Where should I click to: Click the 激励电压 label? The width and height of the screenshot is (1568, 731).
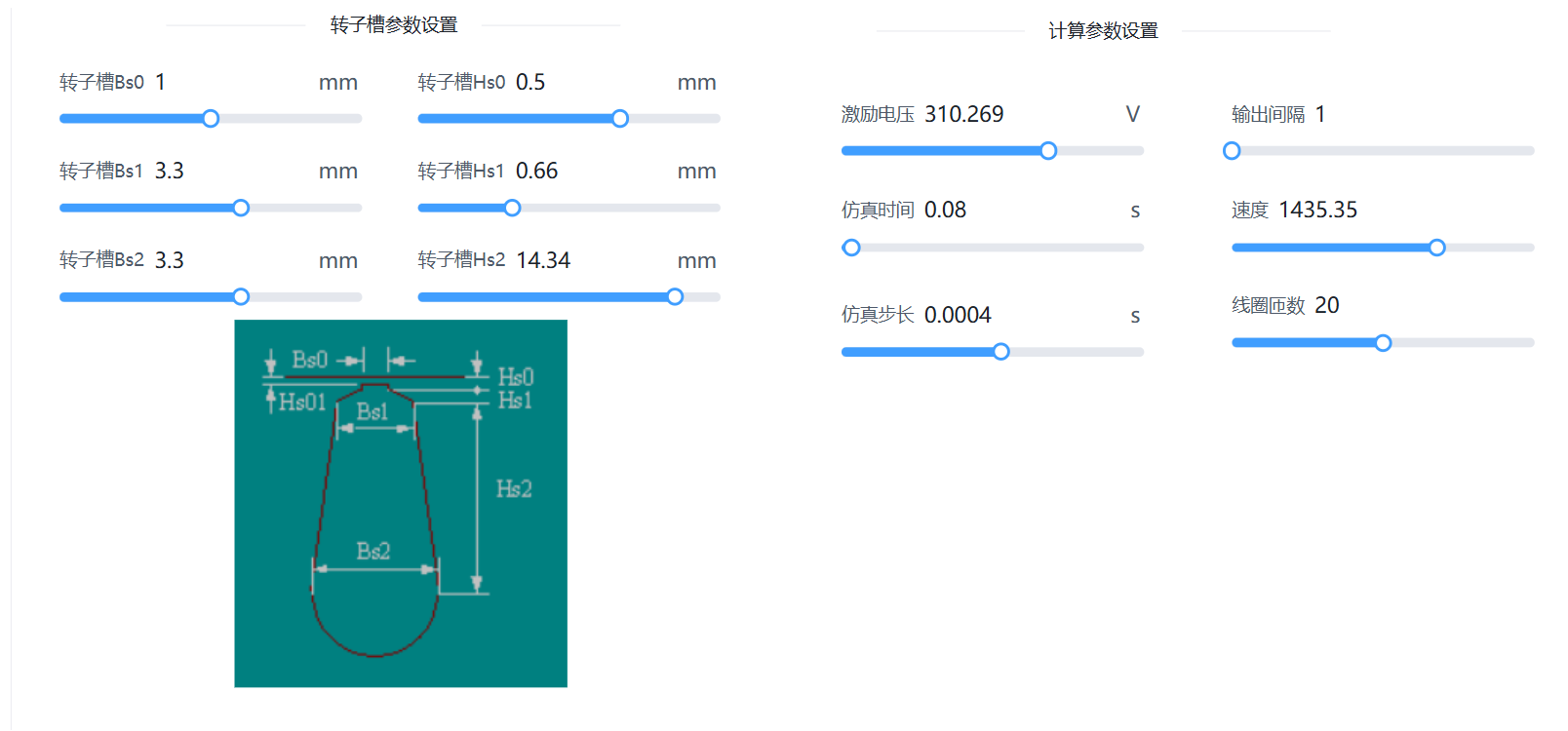pyautogui.click(x=878, y=115)
